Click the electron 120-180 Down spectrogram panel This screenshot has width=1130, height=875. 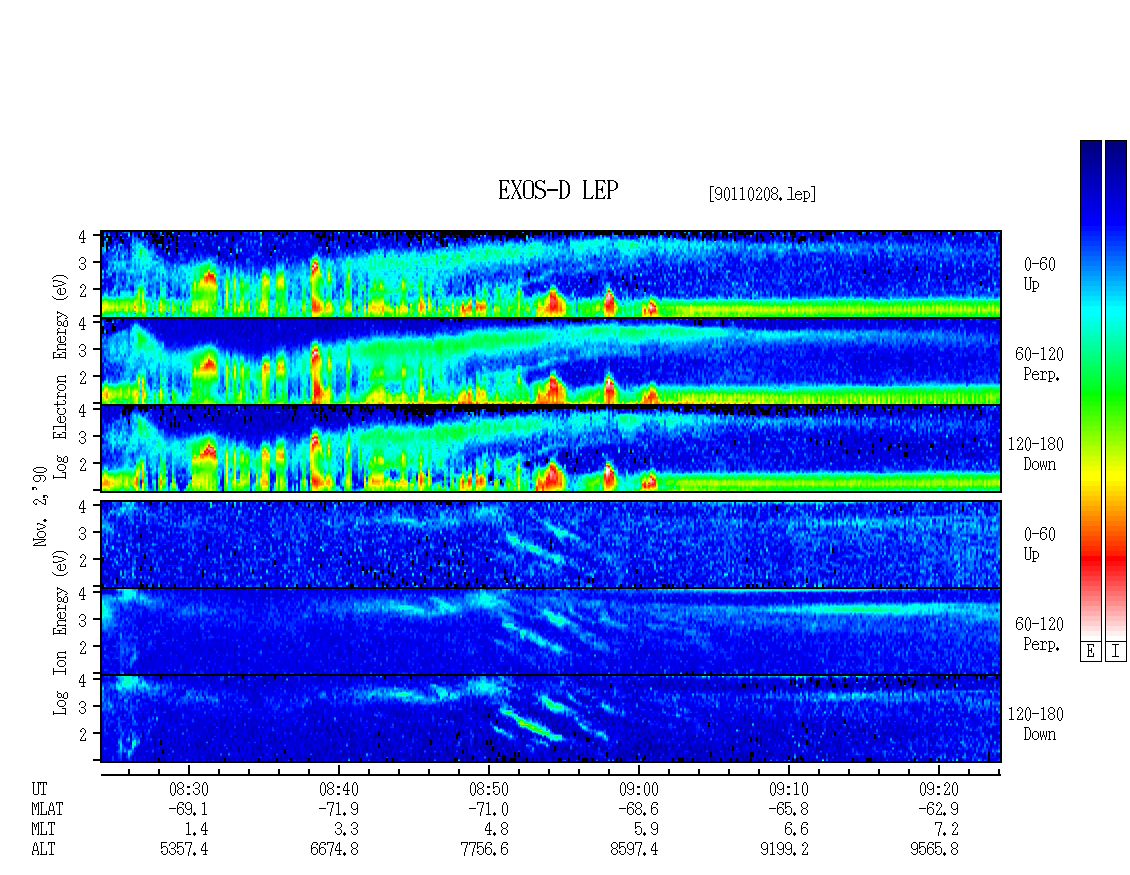(x=551, y=448)
